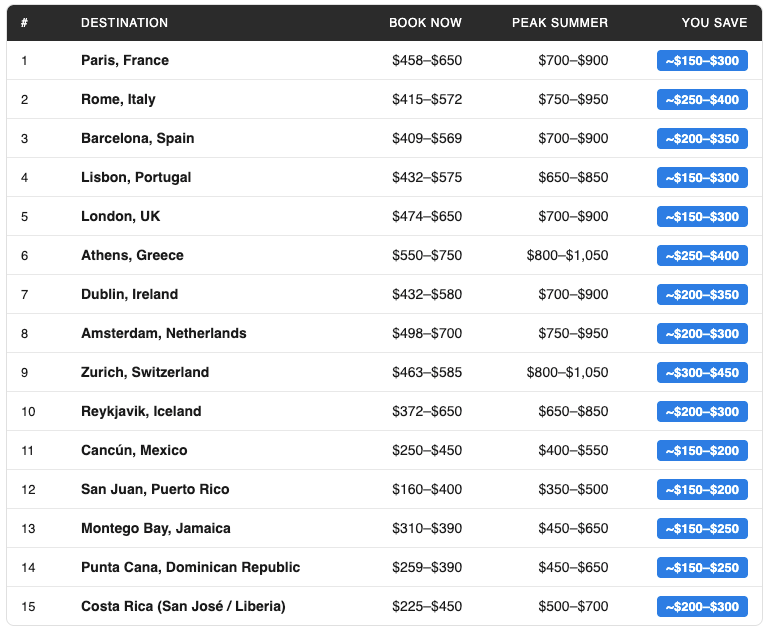Click the BOOK NOW column header
This screenshot has width=769, height=633.
[425, 22]
